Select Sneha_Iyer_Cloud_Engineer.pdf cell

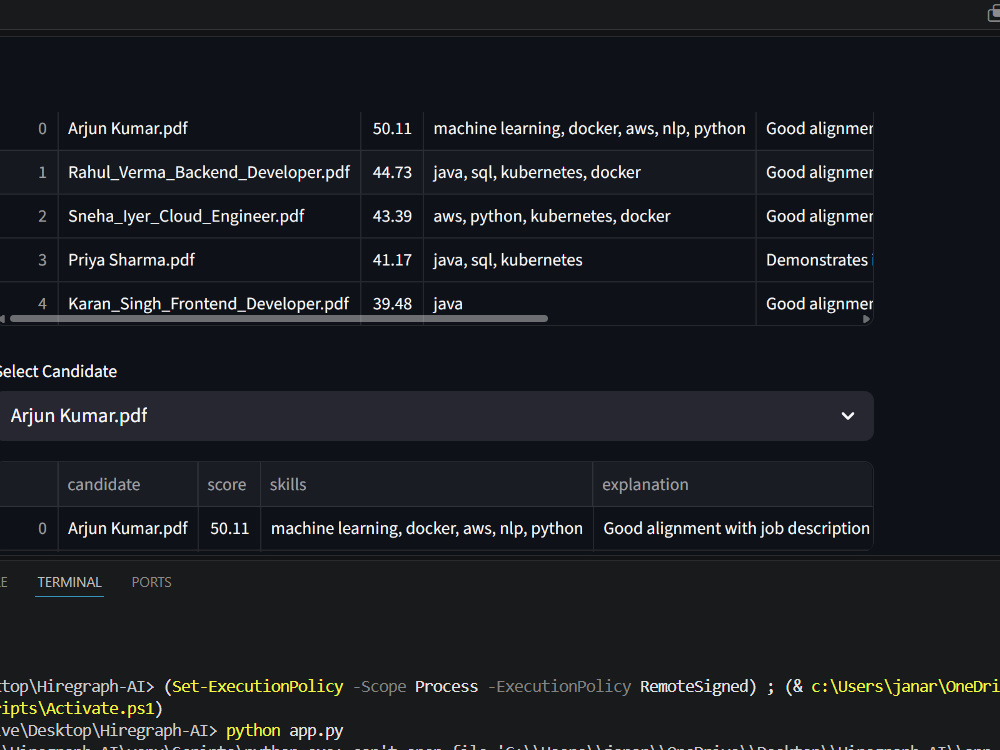pos(209,216)
